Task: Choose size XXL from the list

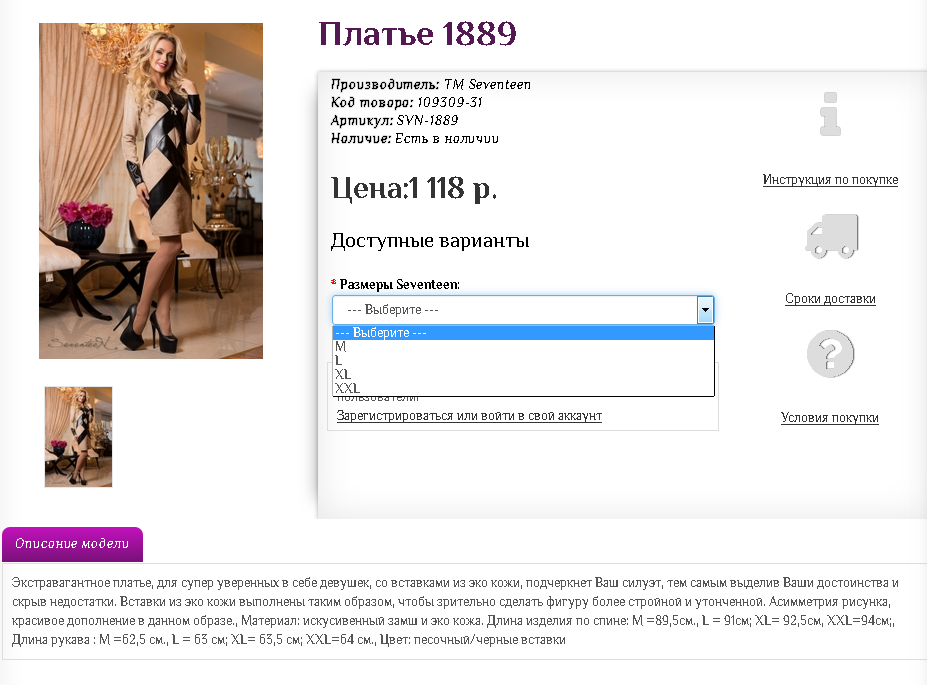Action: [x=523, y=388]
